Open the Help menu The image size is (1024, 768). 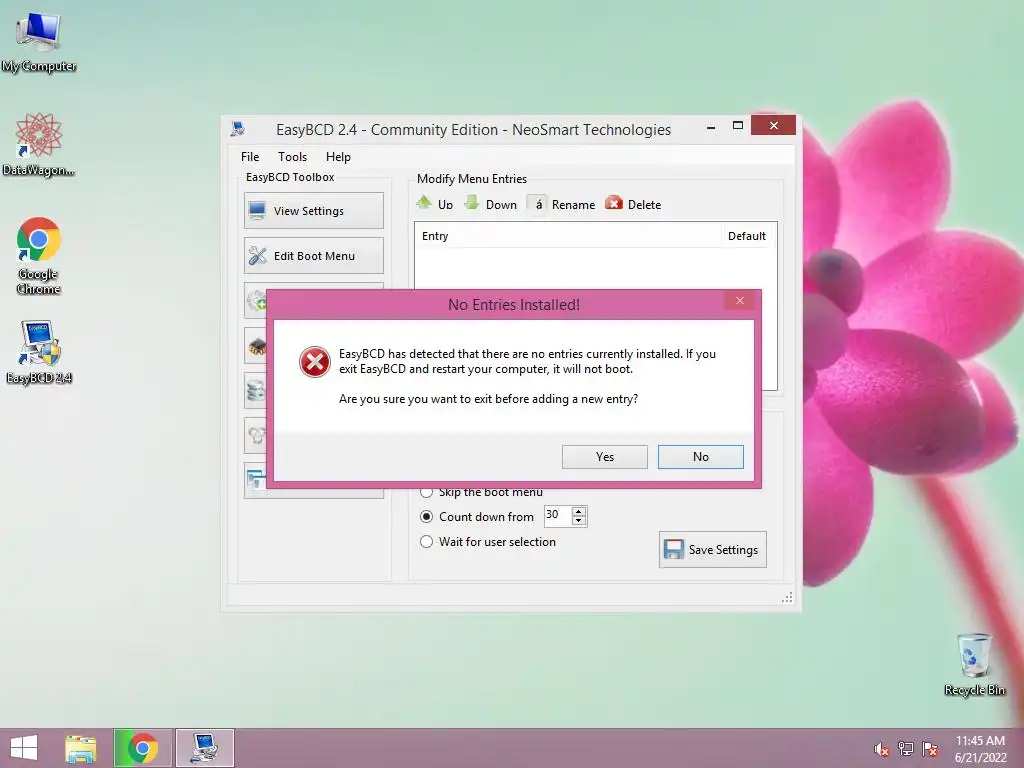pyautogui.click(x=338, y=157)
